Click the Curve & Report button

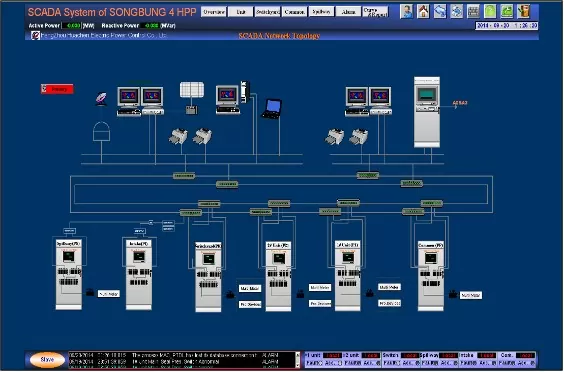coord(376,12)
